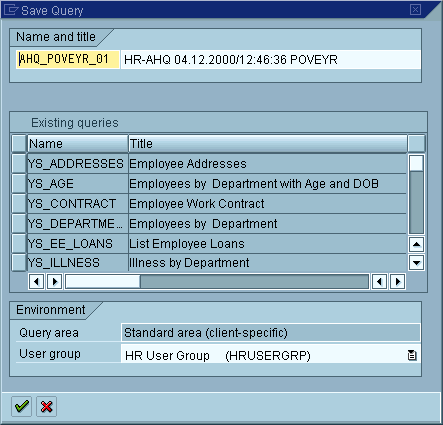Cancel with the red X icon

coord(47,406)
